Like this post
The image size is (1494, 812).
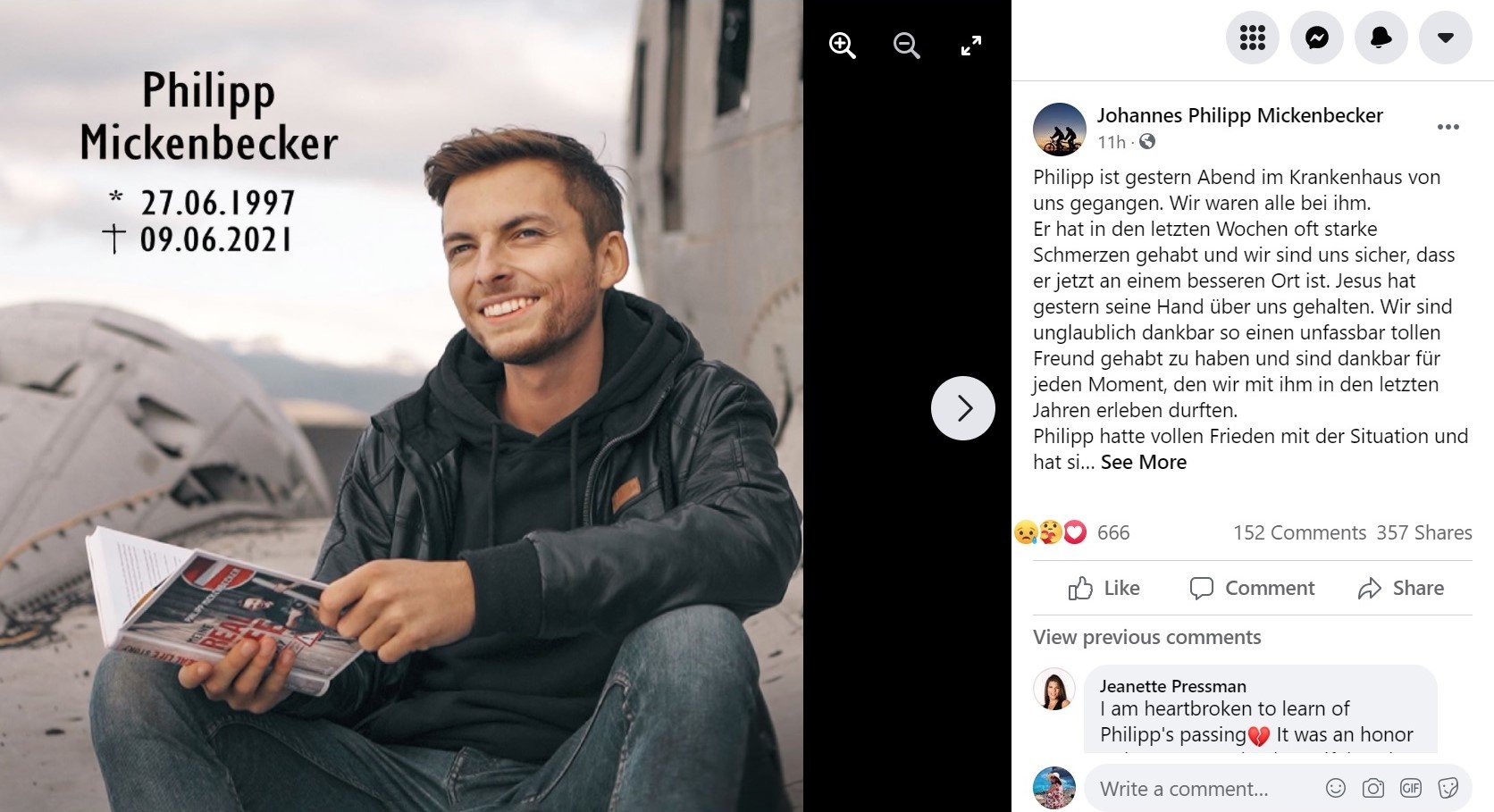pyautogui.click(x=1104, y=588)
